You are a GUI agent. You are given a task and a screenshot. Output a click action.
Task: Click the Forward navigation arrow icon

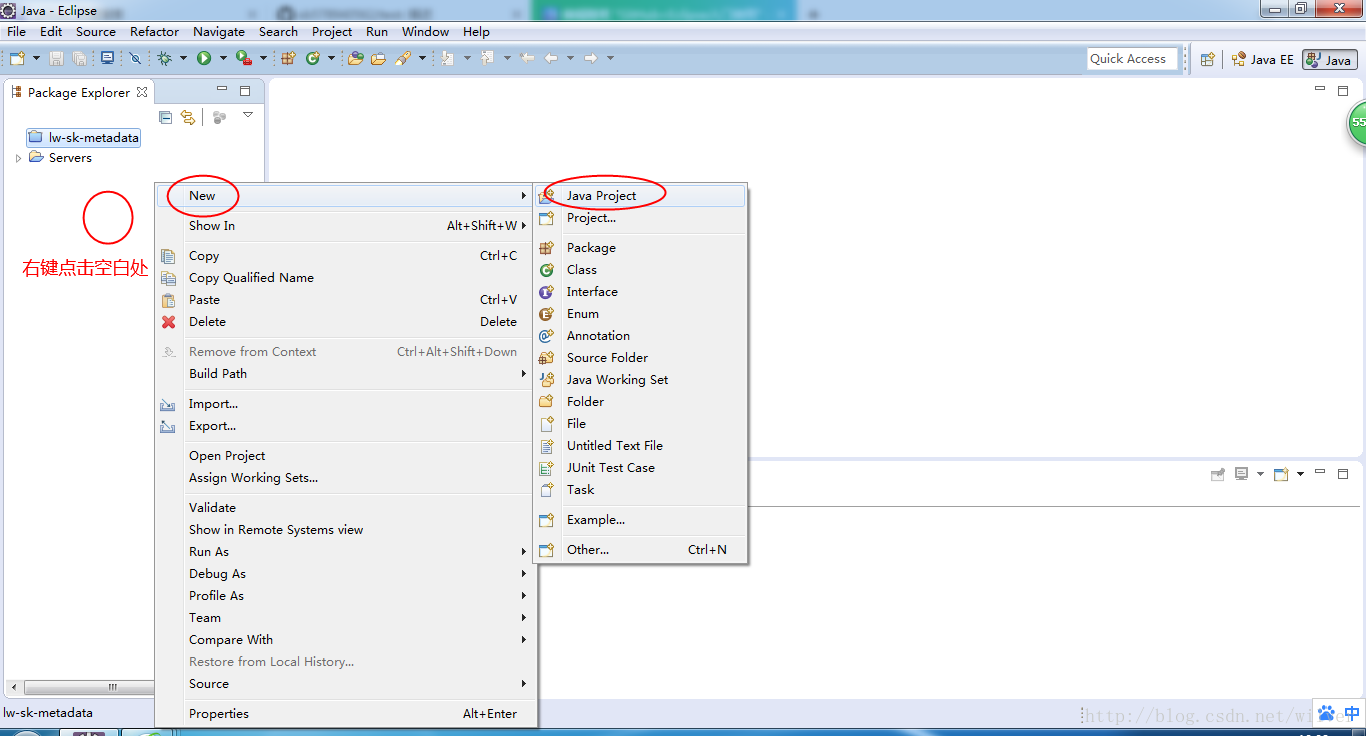pyautogui.click(x=591, y=58)
